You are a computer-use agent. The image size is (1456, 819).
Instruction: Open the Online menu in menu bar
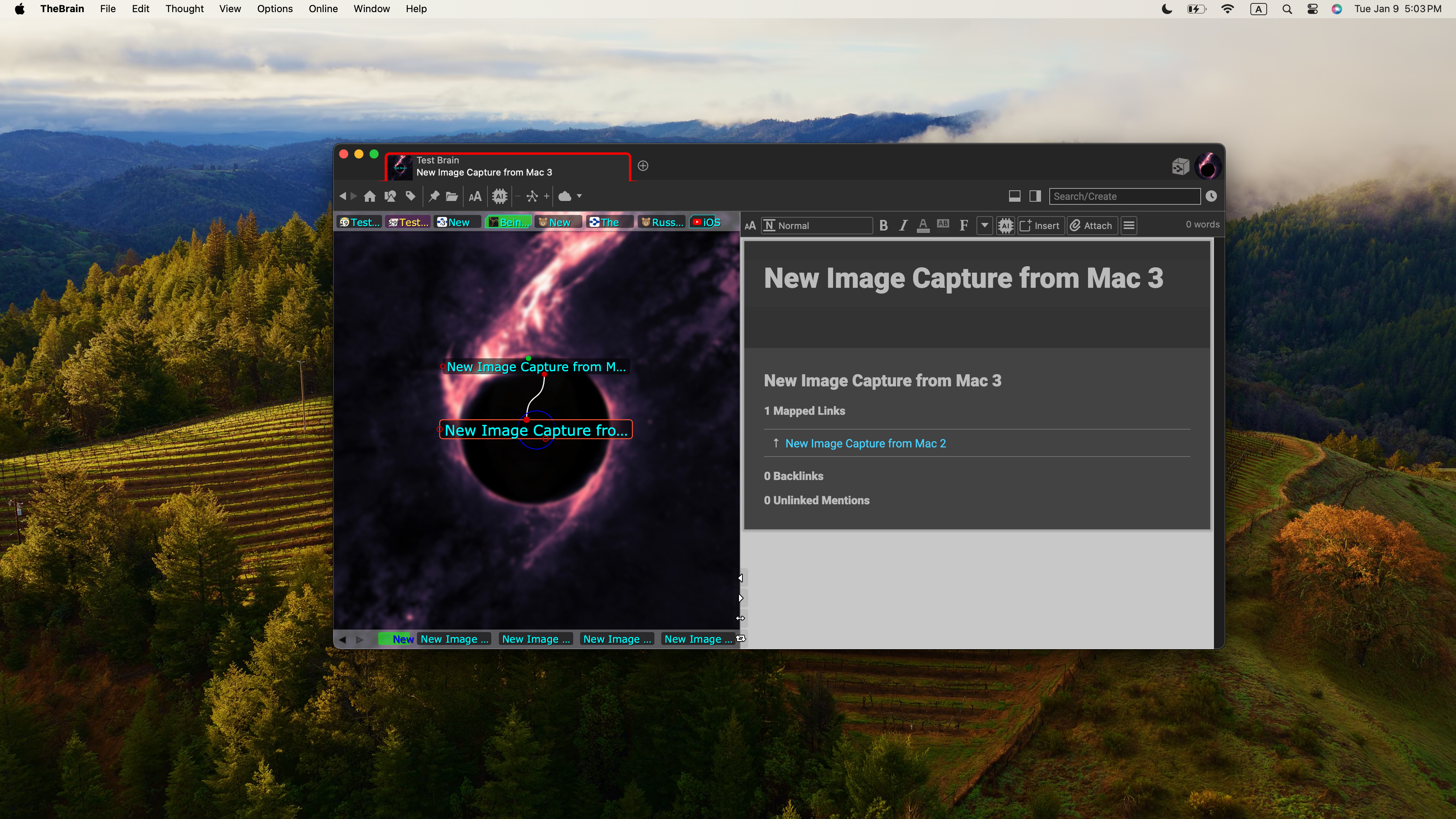[x=323, y=8]
